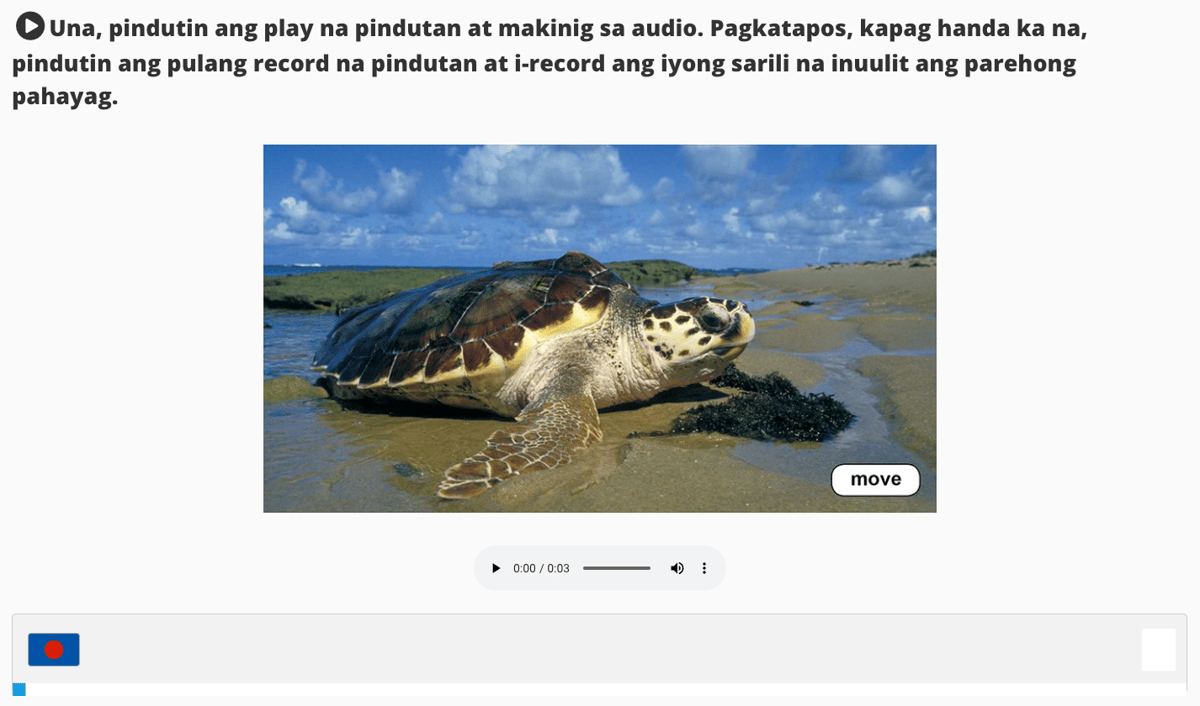This screenshot has height=706, width=1200.
Task: Click the play icon beside the instruction heading
Action: coord(31,26)
